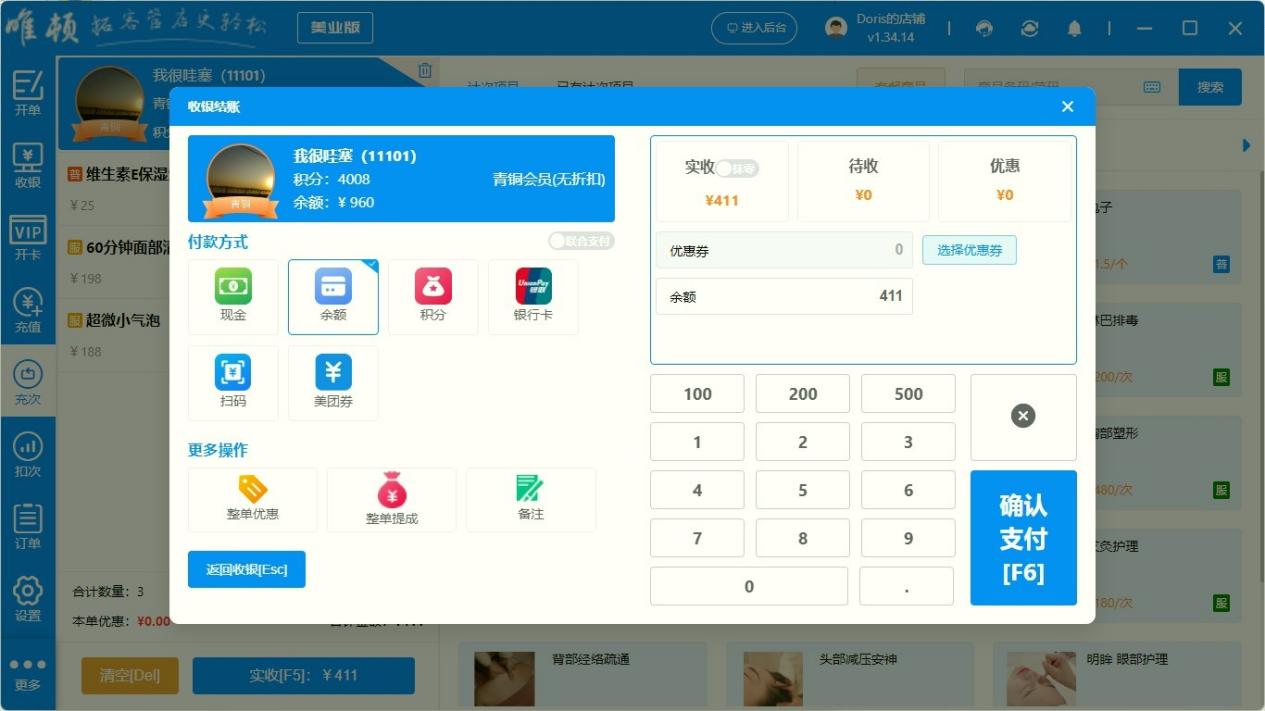Viewport: 1265px width, 711px height.
Task: Add a 备注 note to order
Action: (530, 500)
